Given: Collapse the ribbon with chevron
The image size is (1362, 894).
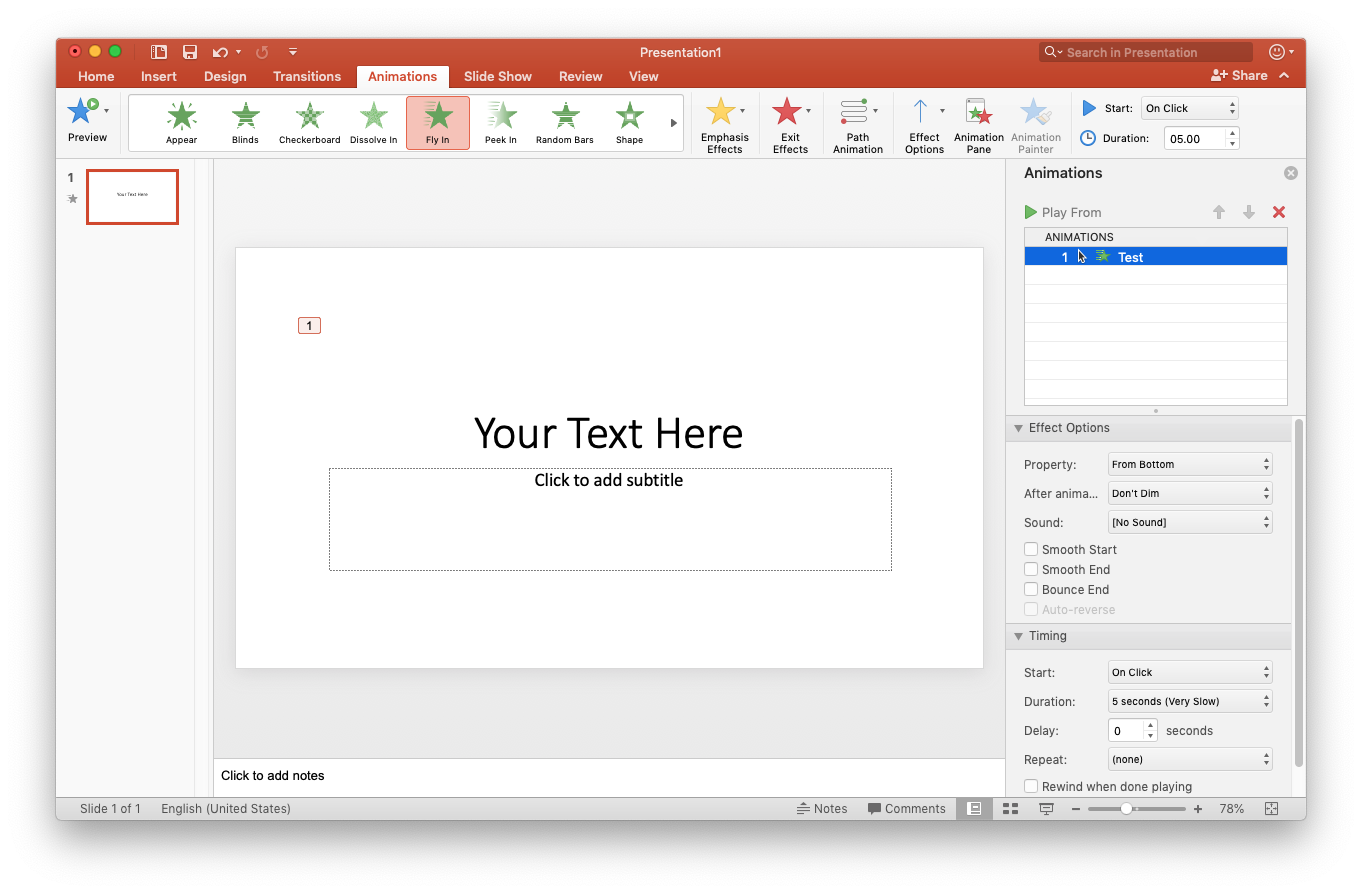Looking at the screenshot, I should (x=1285, y=75).
